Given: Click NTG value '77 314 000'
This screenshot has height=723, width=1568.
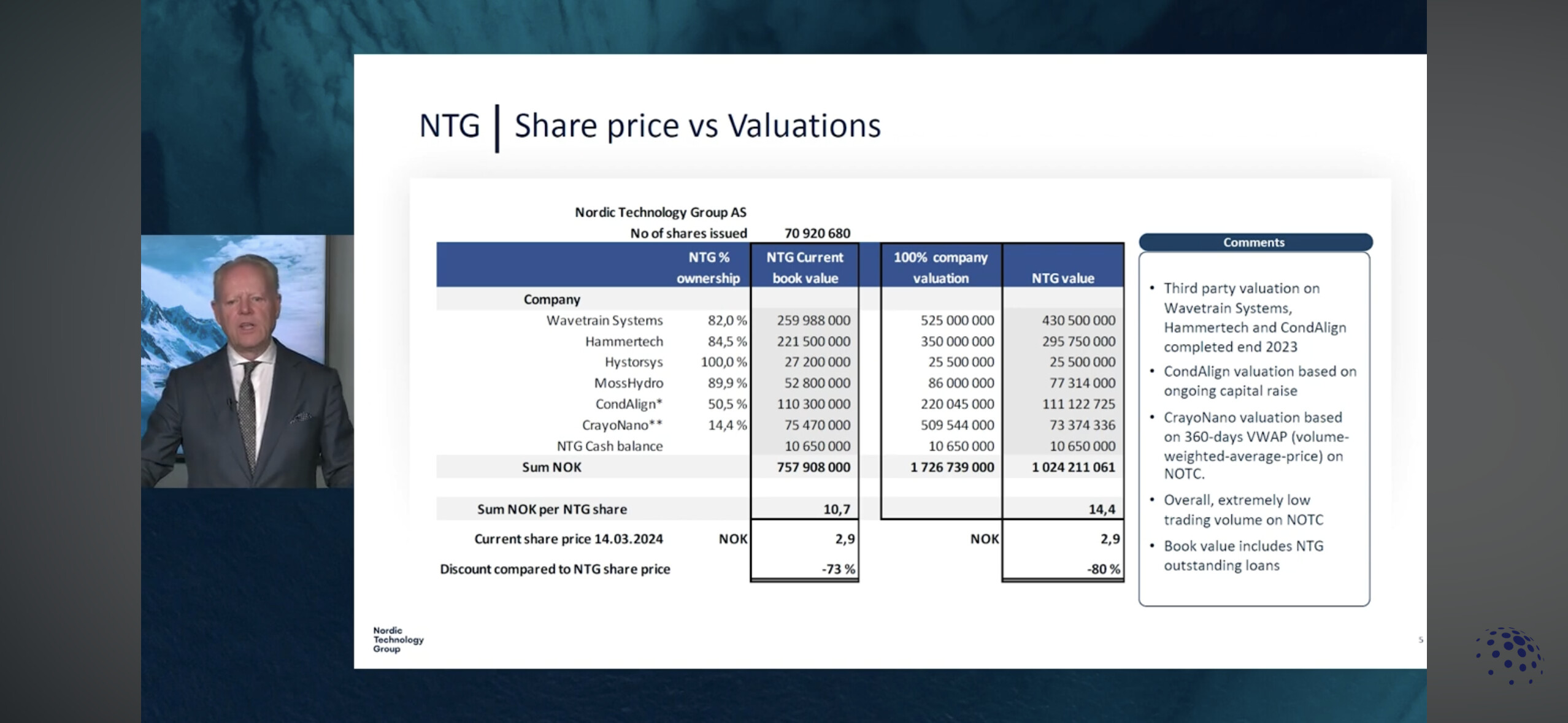Looking at the screenshot, I should (1082, 383).
